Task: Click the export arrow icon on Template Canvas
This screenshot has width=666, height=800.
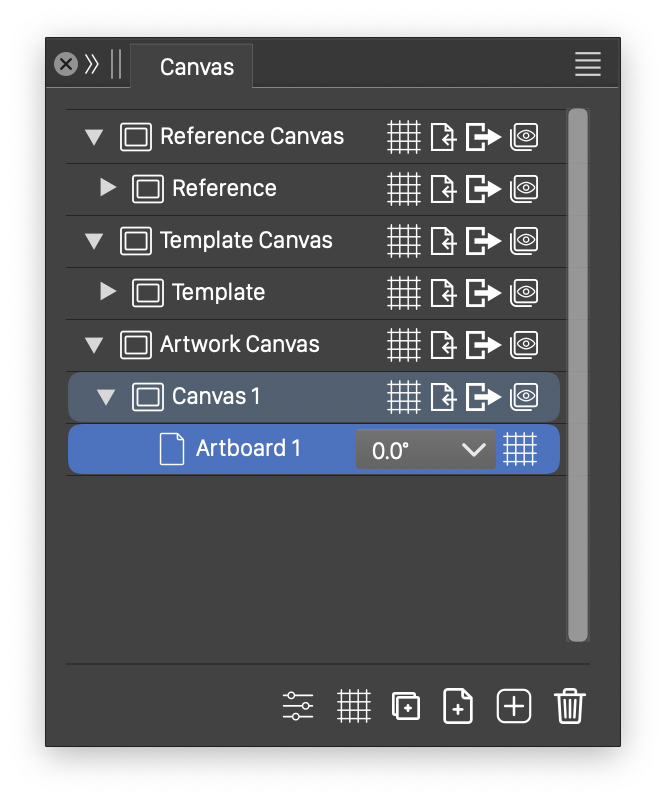Action: (483, 241)
